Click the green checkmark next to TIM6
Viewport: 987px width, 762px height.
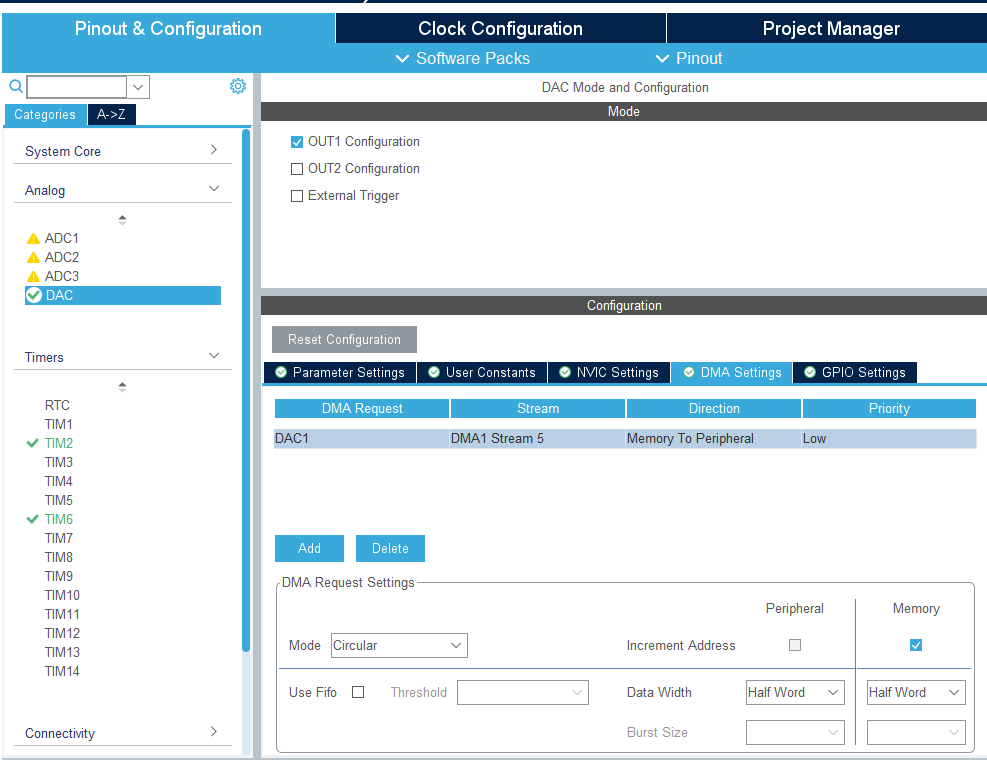[x=33, y=519]
